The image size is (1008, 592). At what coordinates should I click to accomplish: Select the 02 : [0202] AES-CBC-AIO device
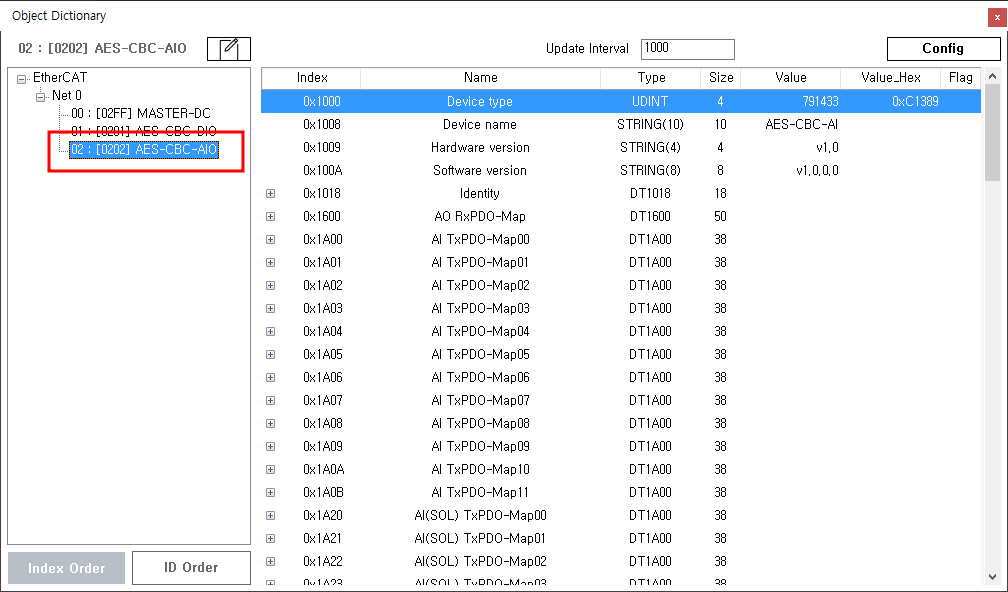coord(143,149)
